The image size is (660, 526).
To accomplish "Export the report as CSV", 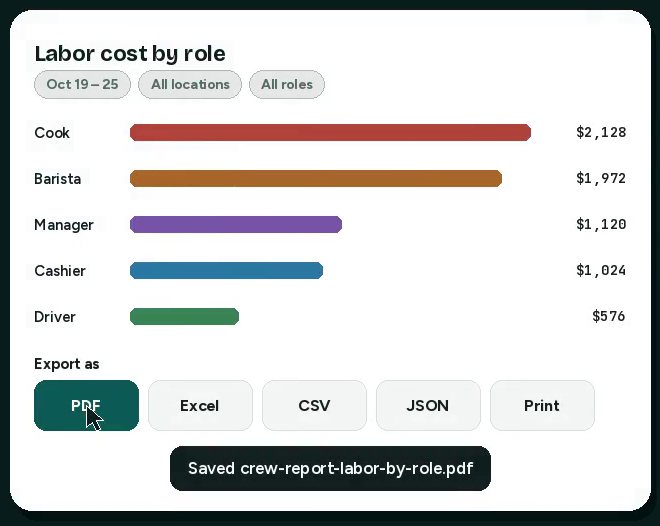I will coord(314,406).
